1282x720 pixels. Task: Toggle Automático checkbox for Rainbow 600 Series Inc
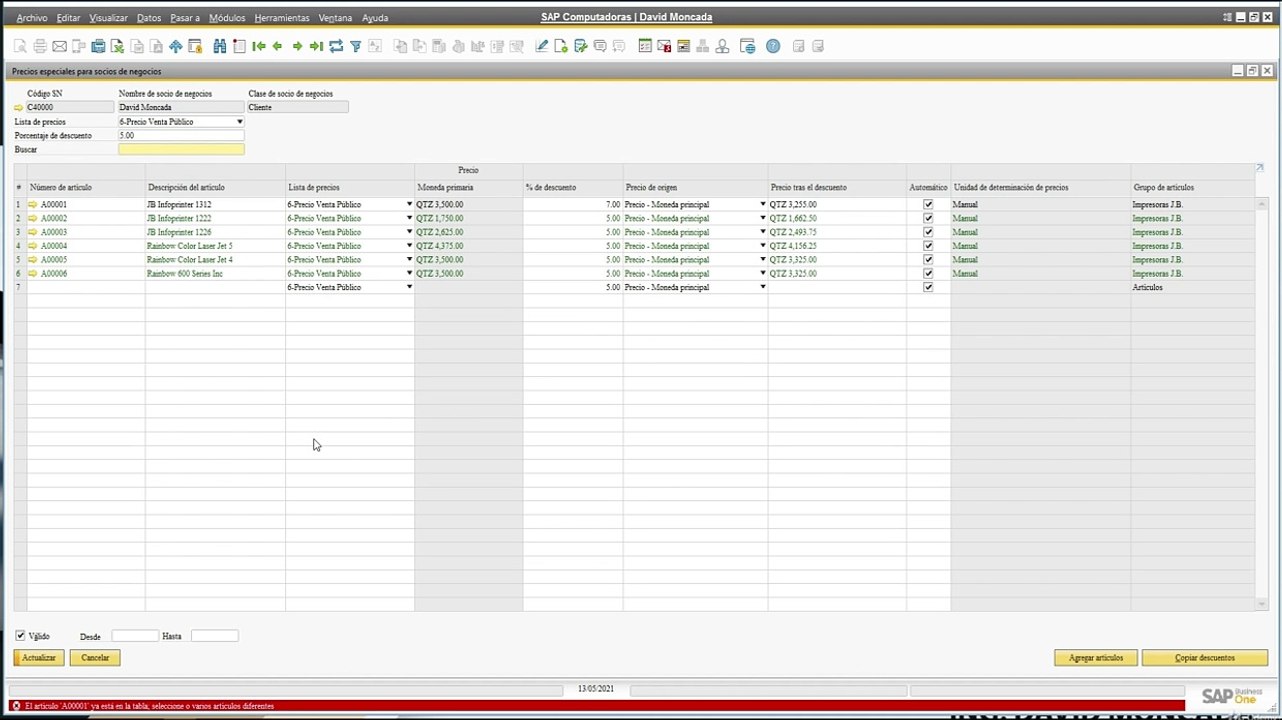tap(928, 274)
